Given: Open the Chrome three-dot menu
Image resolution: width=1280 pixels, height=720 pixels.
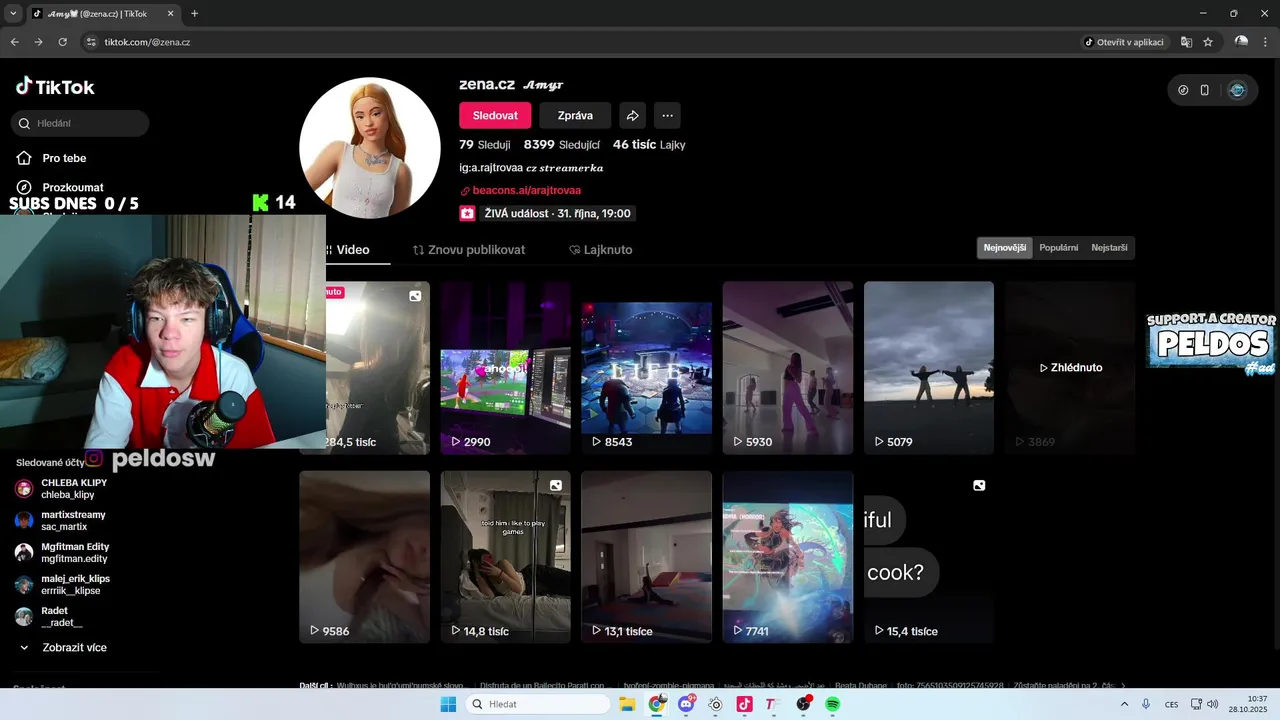Looking at the screenshot, I should click(x=1265, y=42).
